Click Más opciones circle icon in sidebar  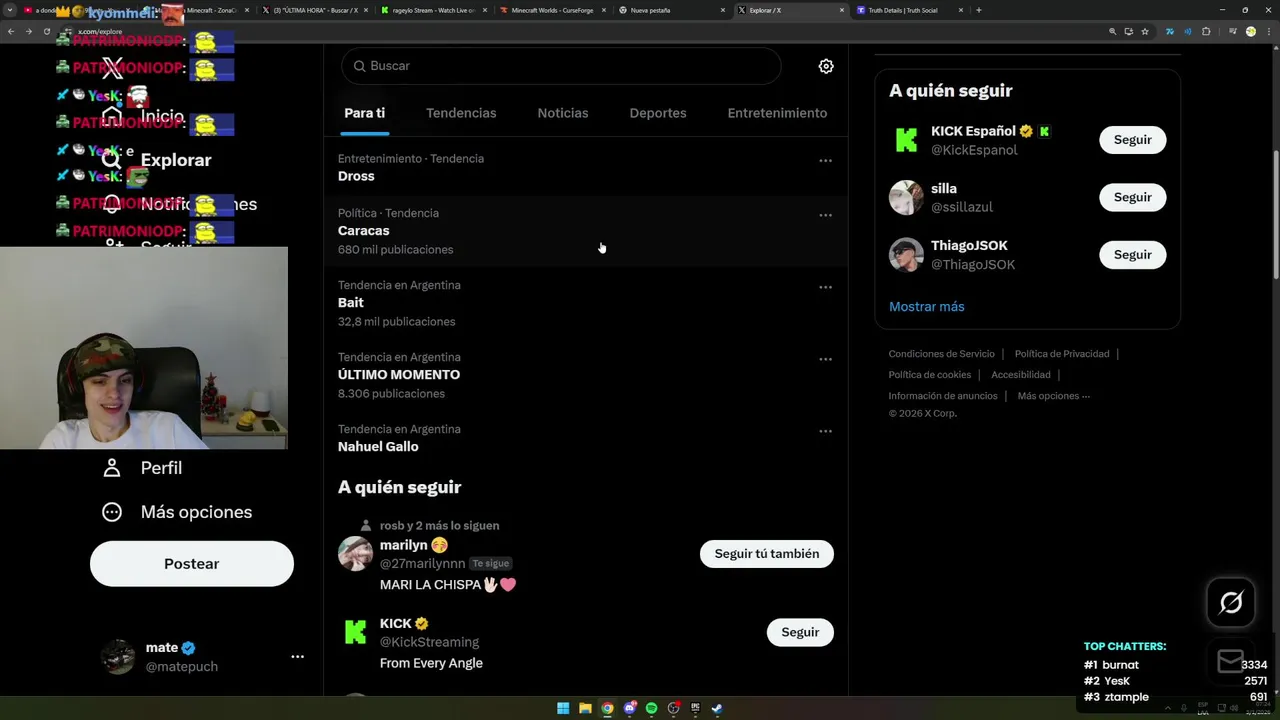click(x=112, y=512)
